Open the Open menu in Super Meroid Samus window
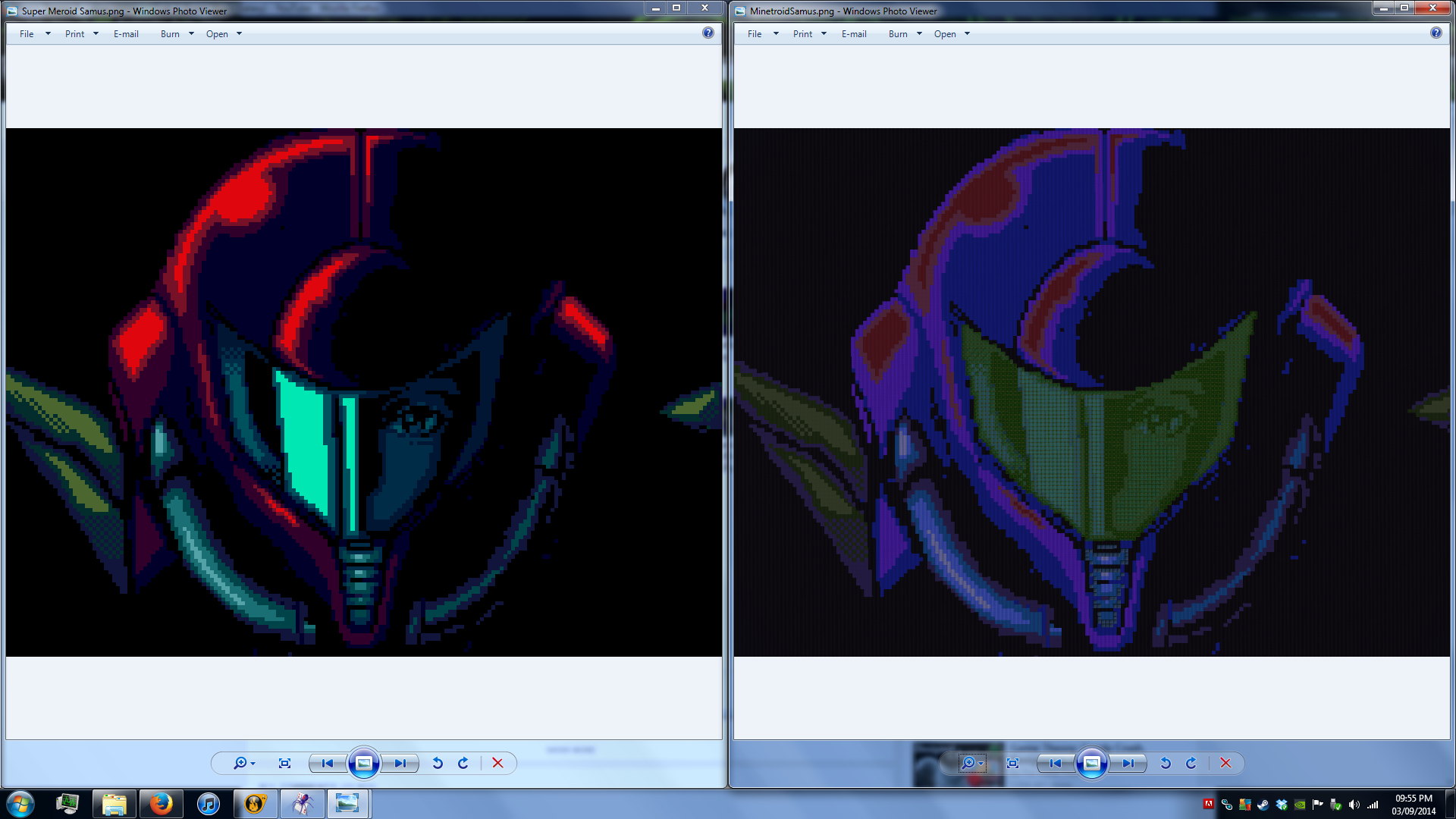This screenshot has width=1456, height=819. [x=224, y=34]
